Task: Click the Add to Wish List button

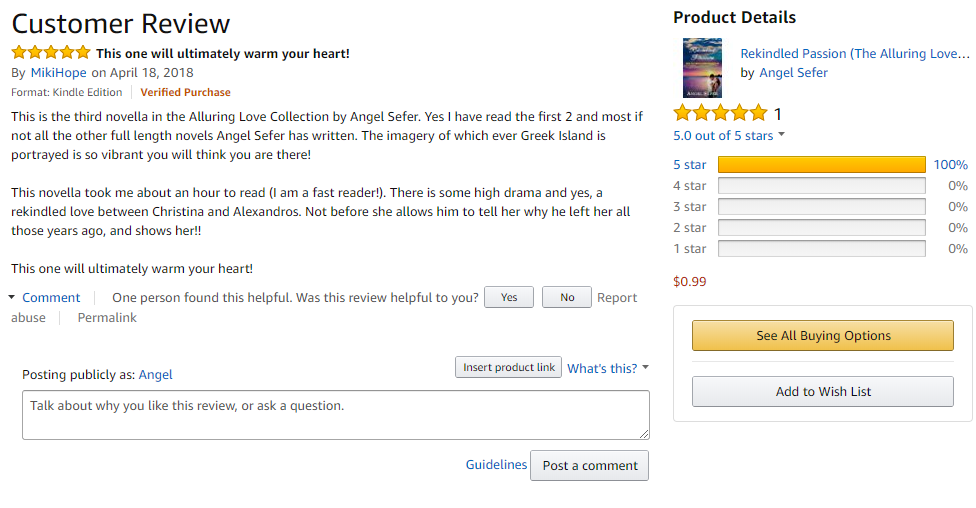Action: pyautogui.click(x=823, y=392)
